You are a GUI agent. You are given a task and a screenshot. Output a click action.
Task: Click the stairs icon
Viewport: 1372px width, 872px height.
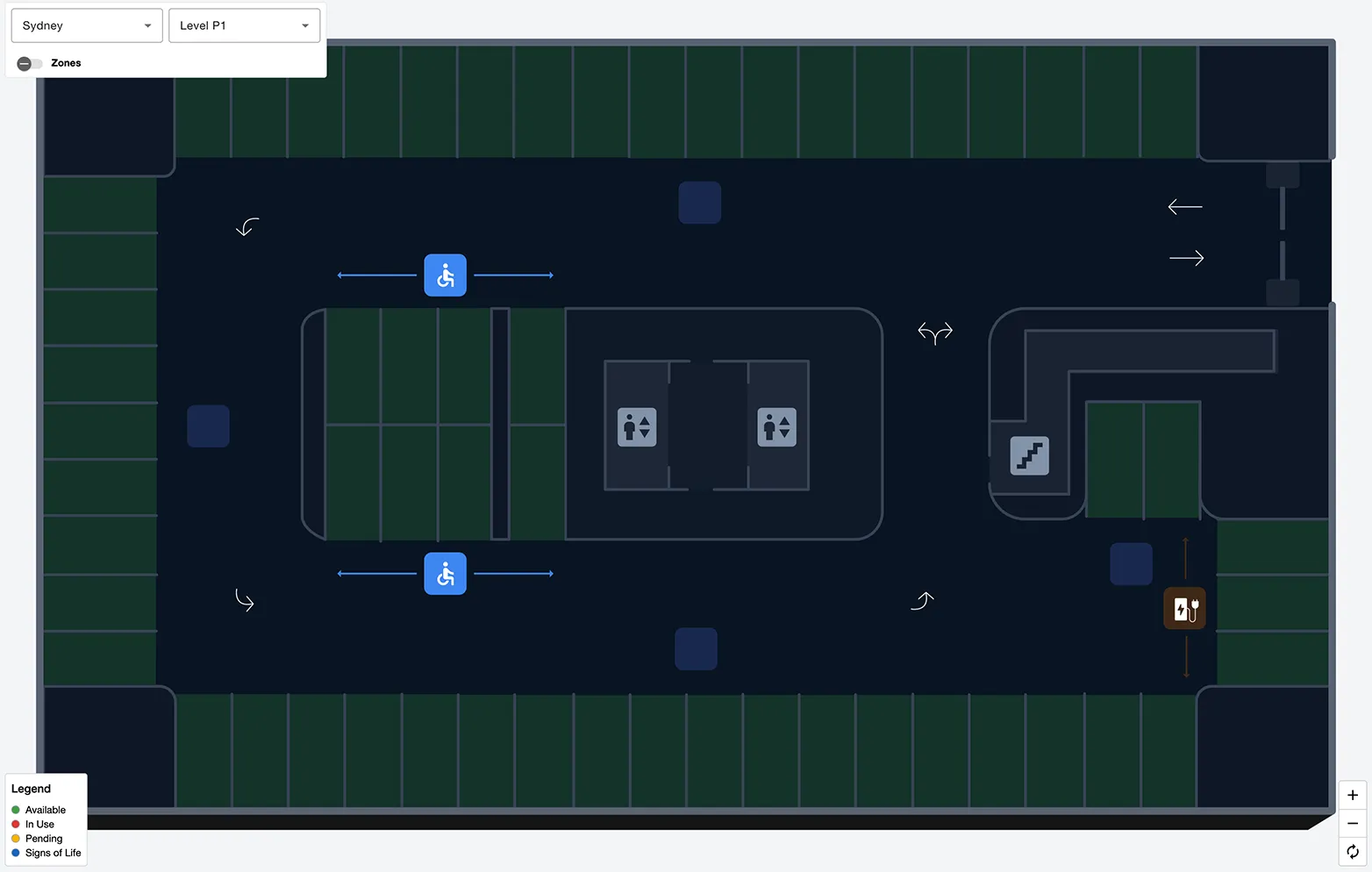[1030, 455]
